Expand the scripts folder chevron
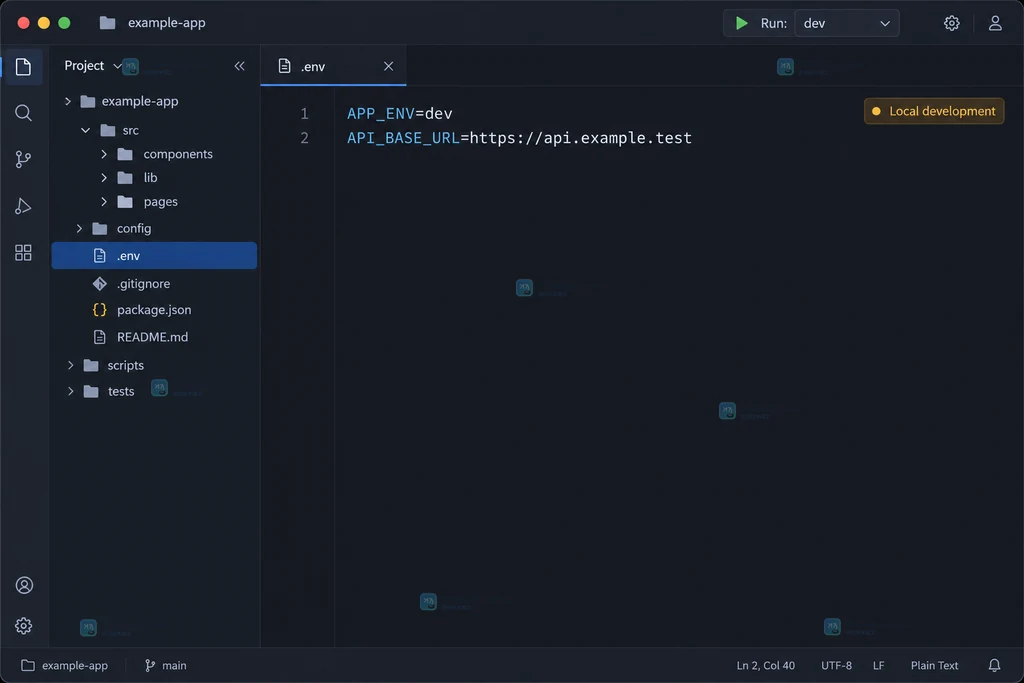This screenshot has height=683, width=1024. [71, 365]
